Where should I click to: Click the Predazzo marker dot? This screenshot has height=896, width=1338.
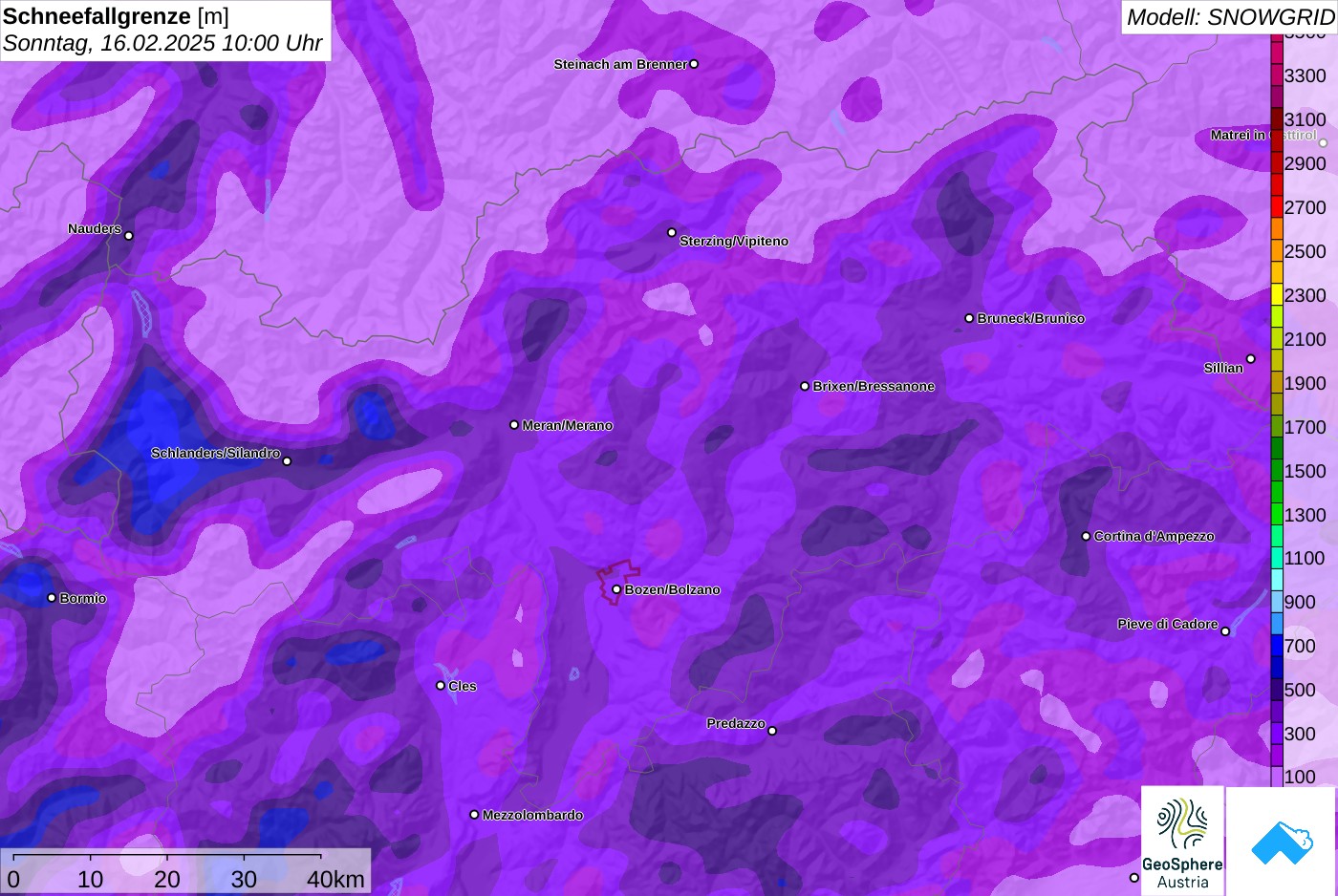click(x=772, y=731)
